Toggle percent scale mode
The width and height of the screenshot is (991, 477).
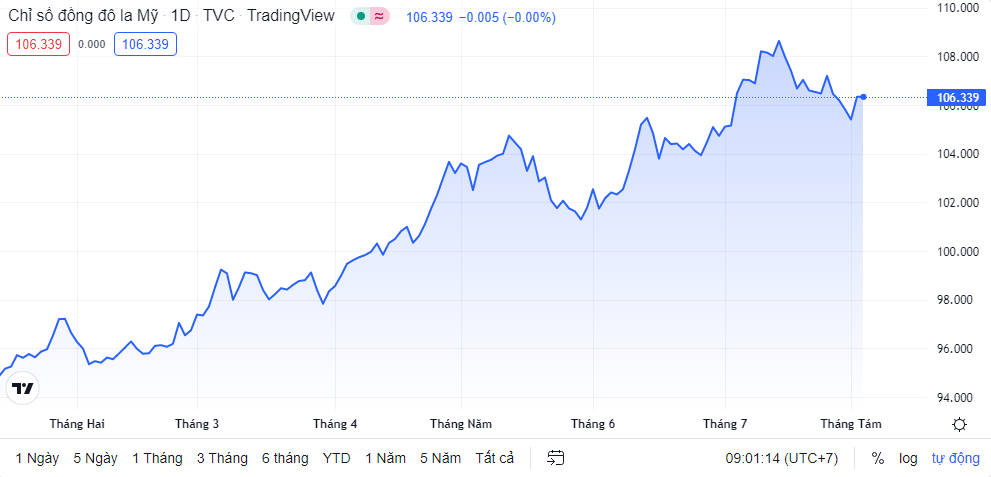click(x=878, y=458)
